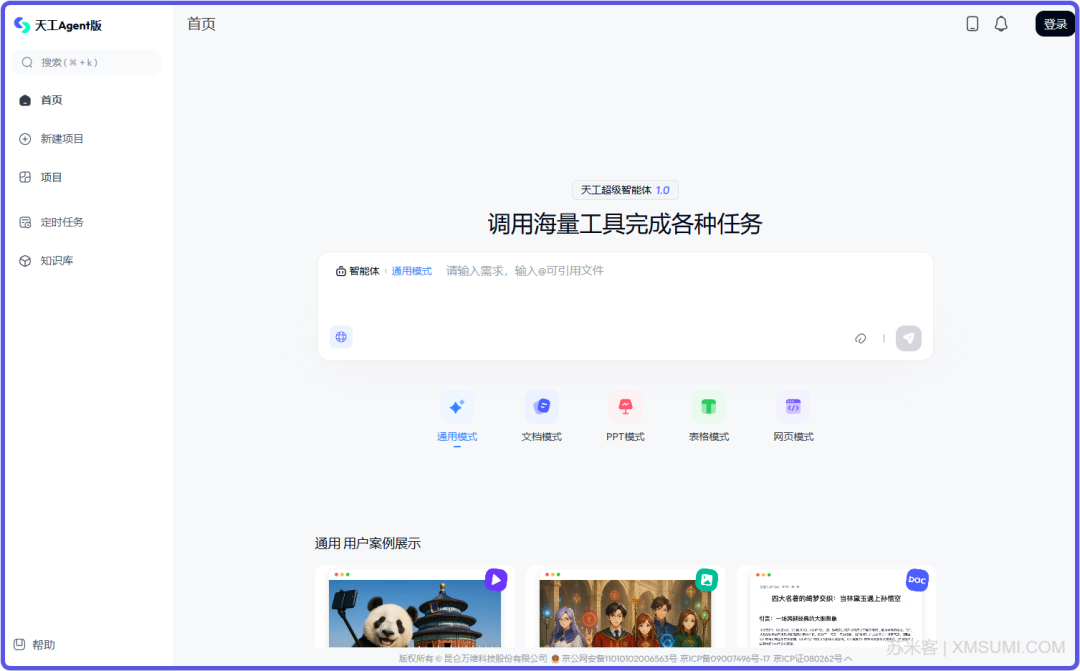Click the send paper plane button
This screenshot has height=671, width=1080.
click(908, 338)
